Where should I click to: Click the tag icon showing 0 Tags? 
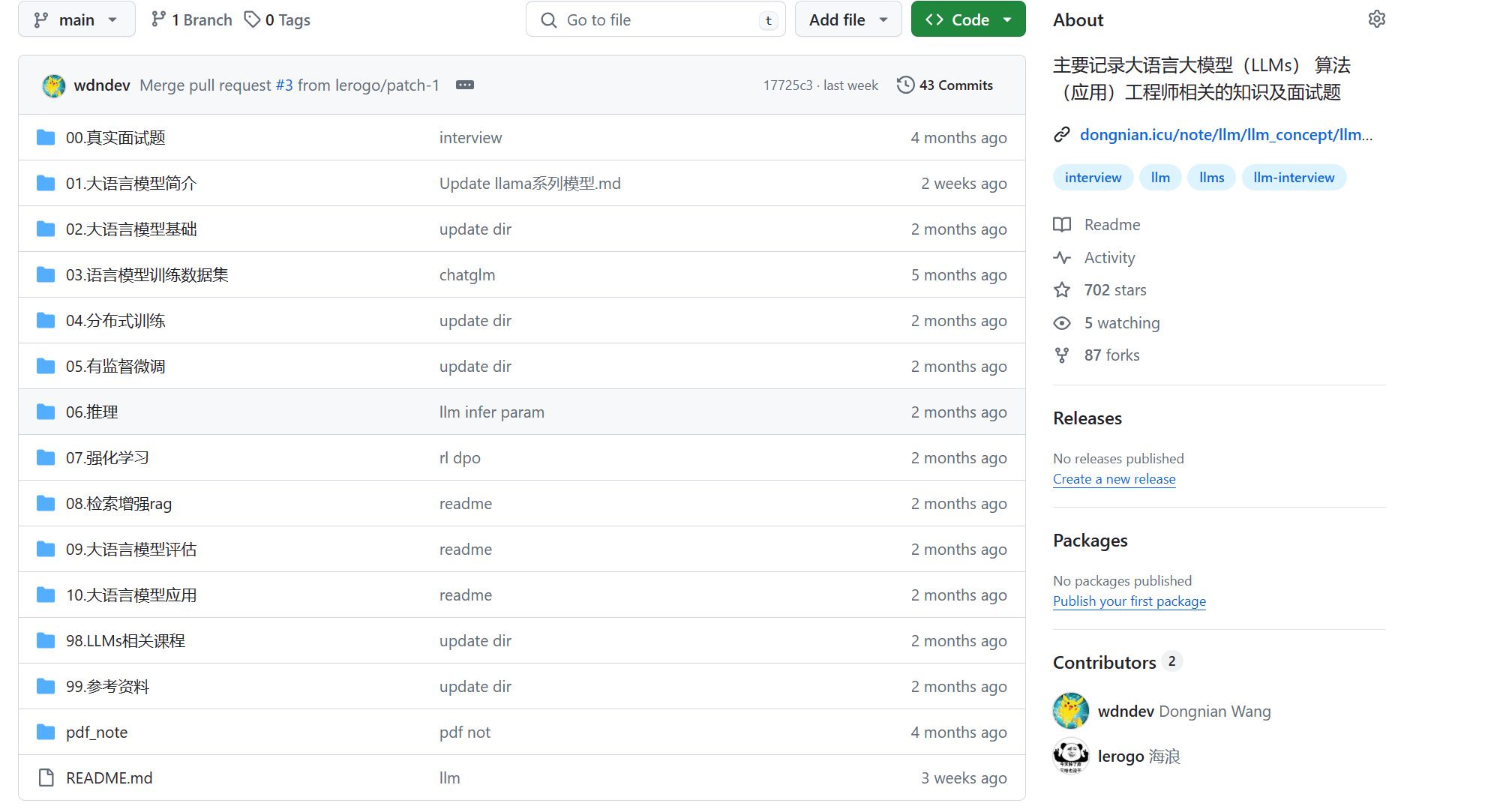click(255, 19)
